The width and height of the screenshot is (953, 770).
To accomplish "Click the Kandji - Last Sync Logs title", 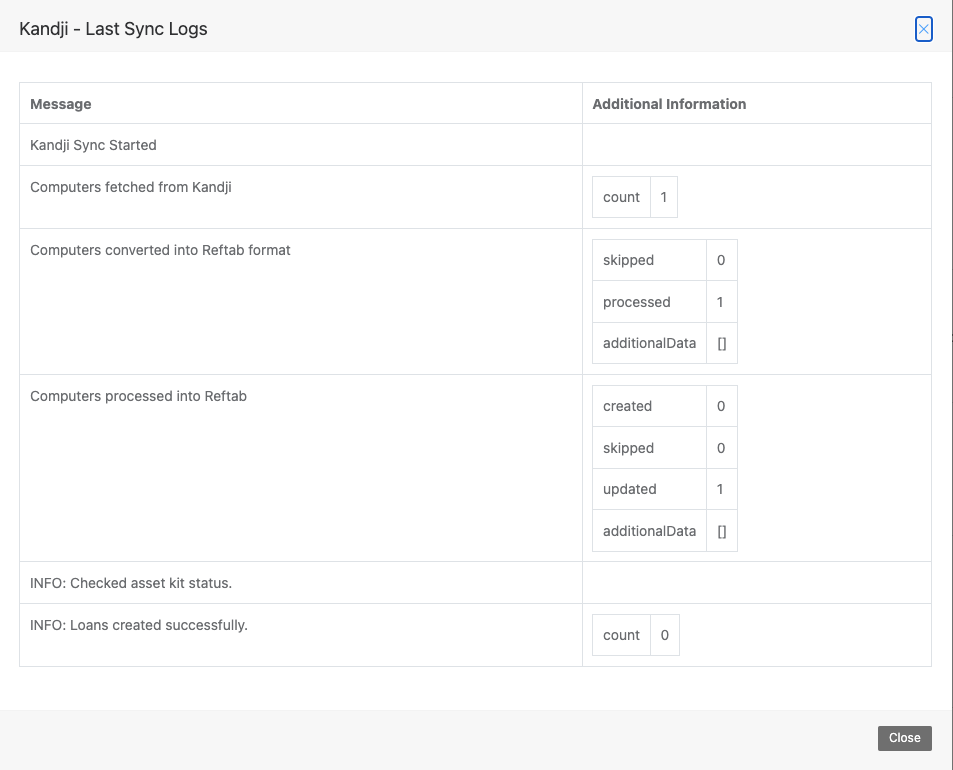I will click(110, 29).
